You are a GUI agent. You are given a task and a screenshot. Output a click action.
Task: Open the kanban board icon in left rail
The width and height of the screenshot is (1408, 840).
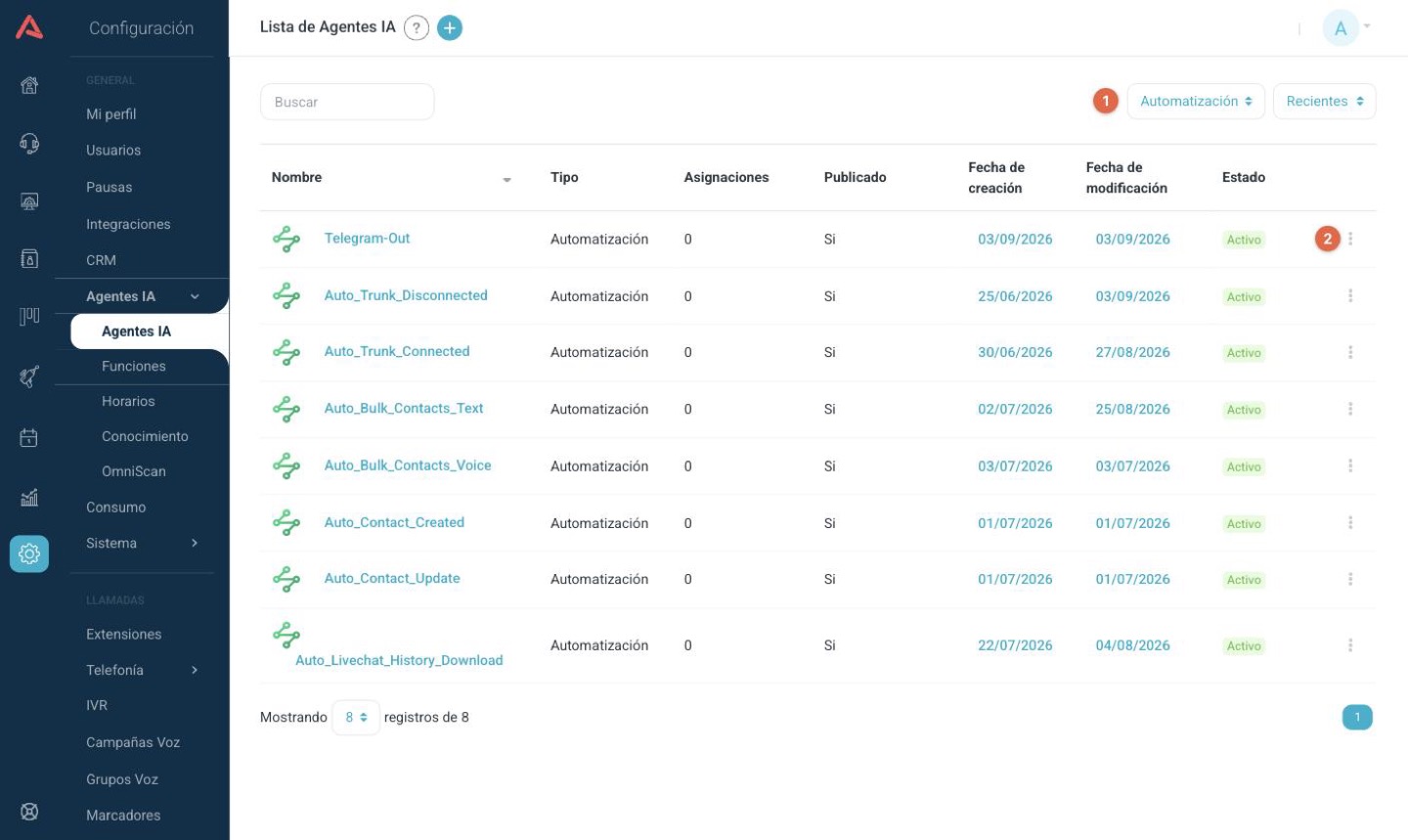pos(29,316)
